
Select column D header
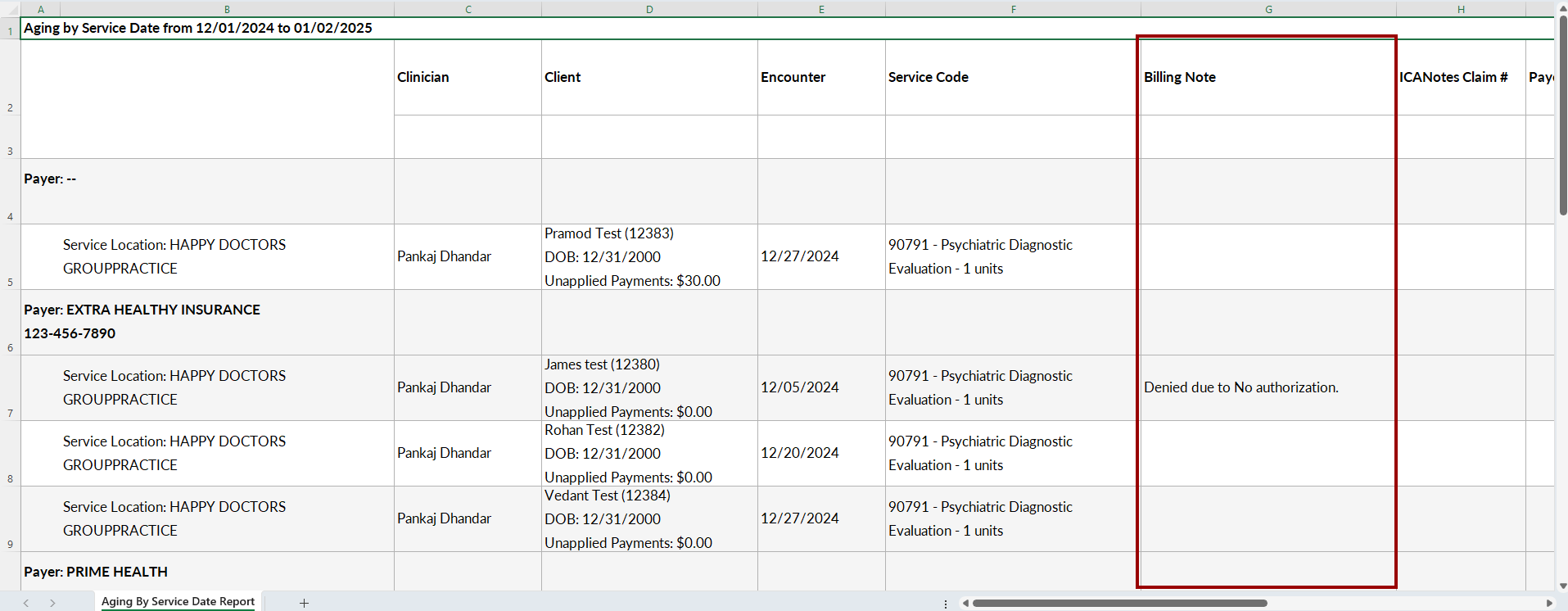pyautogui.click(x=648, y=9)
